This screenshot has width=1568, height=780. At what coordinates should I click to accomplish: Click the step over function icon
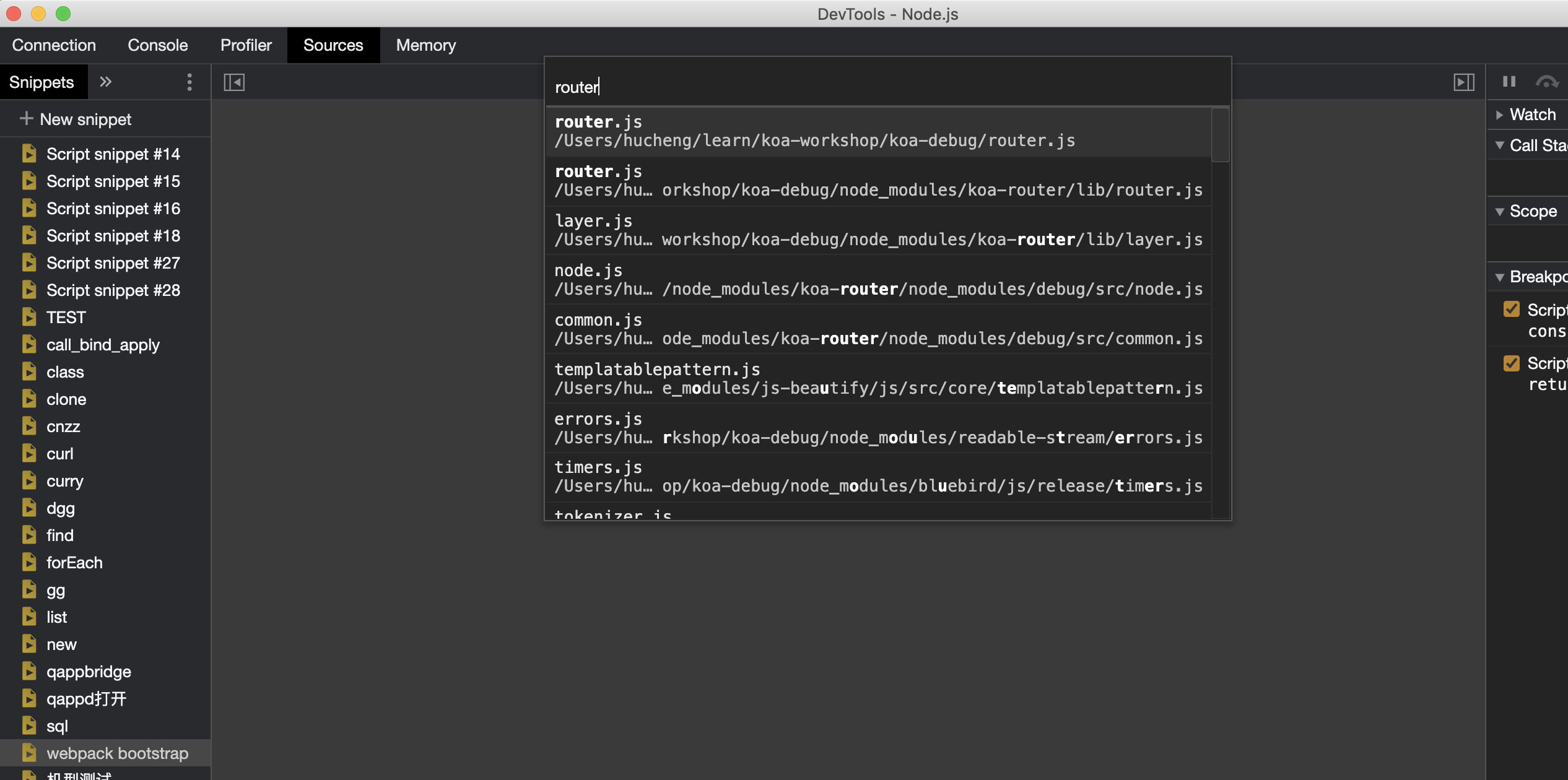[1546, 82]
